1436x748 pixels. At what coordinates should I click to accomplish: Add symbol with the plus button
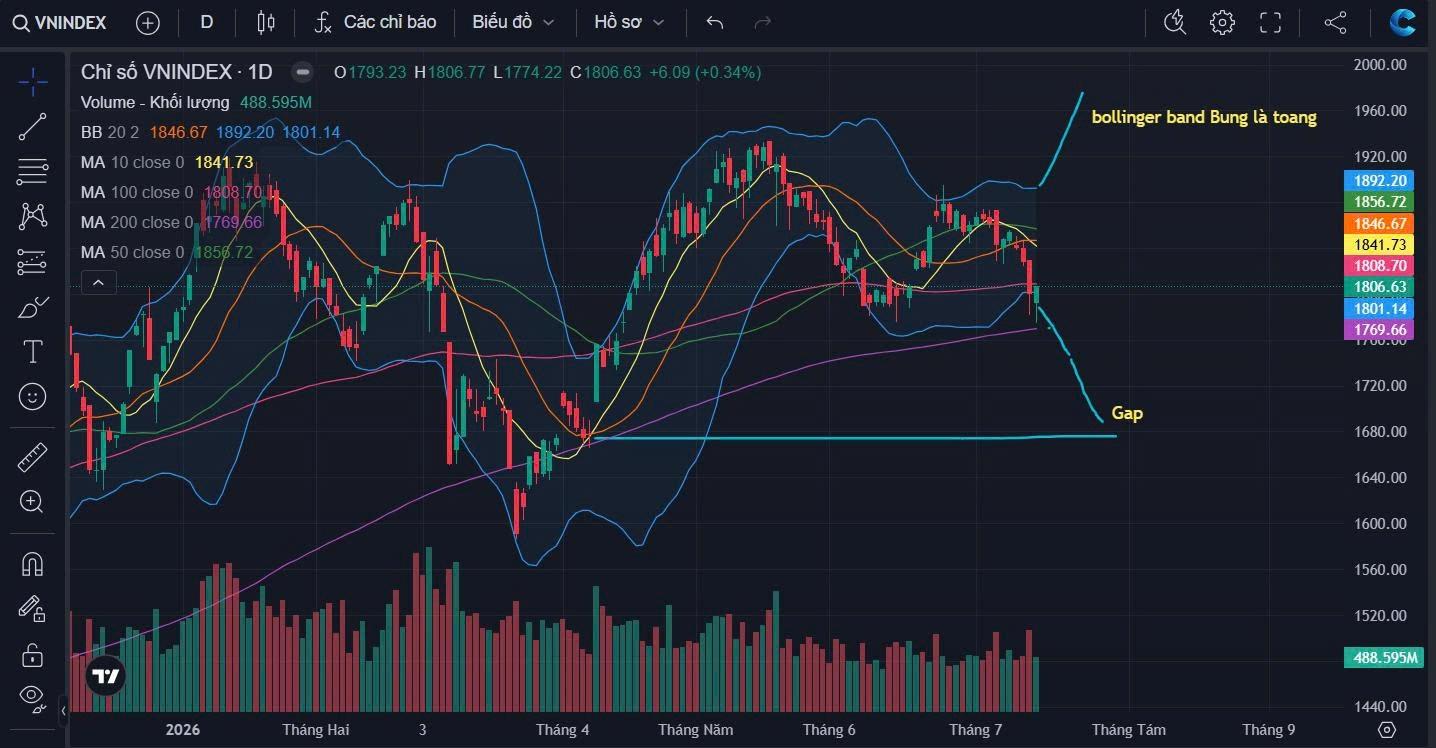tap(148, 22)
